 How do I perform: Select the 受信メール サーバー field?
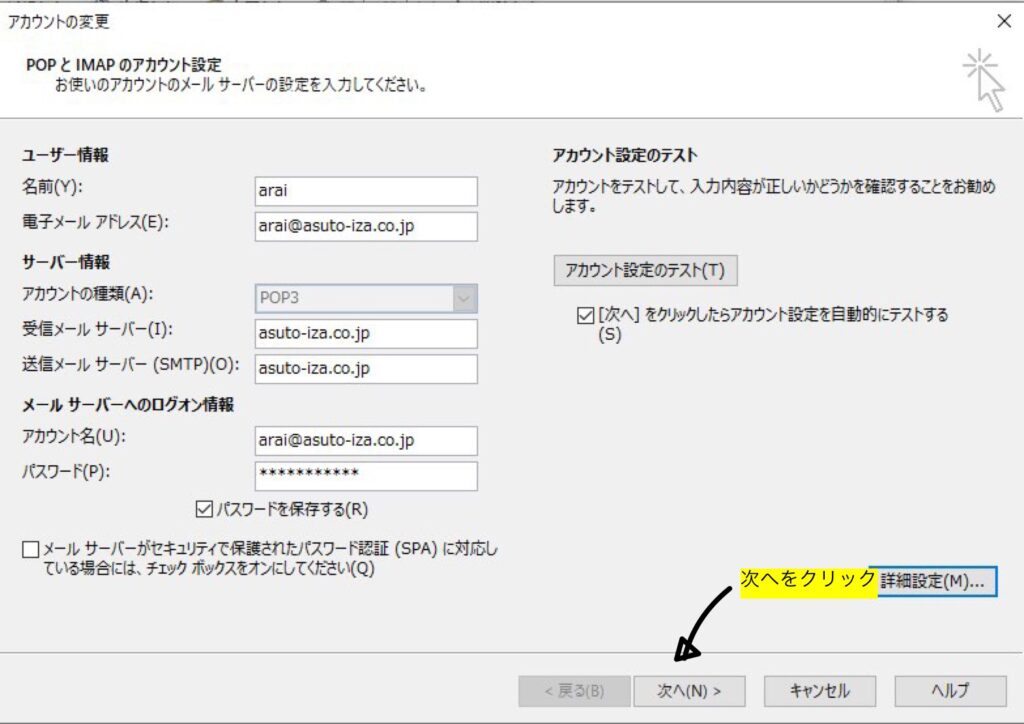click(x=366, y=334)
